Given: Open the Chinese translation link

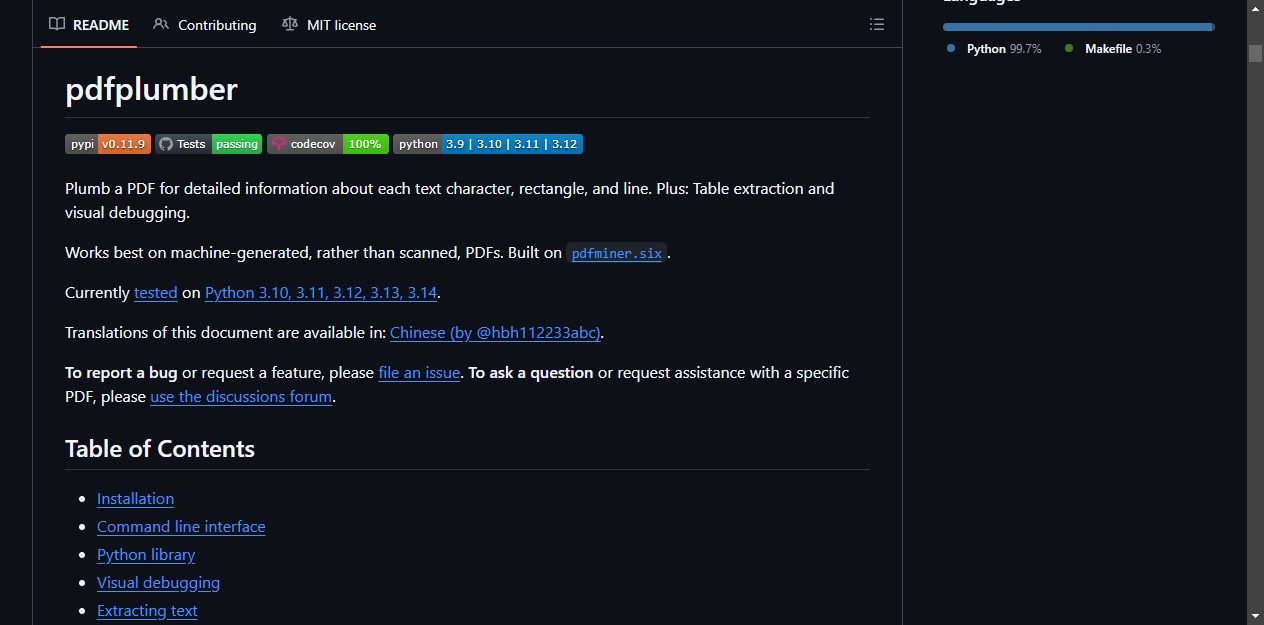Looking at the screenshot, I should [495, 333].
